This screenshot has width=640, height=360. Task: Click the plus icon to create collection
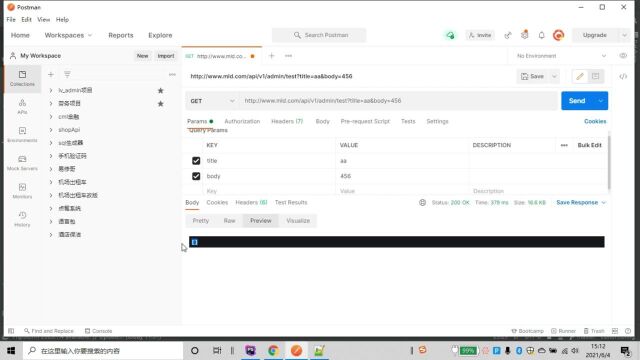(x=51, y=74)
